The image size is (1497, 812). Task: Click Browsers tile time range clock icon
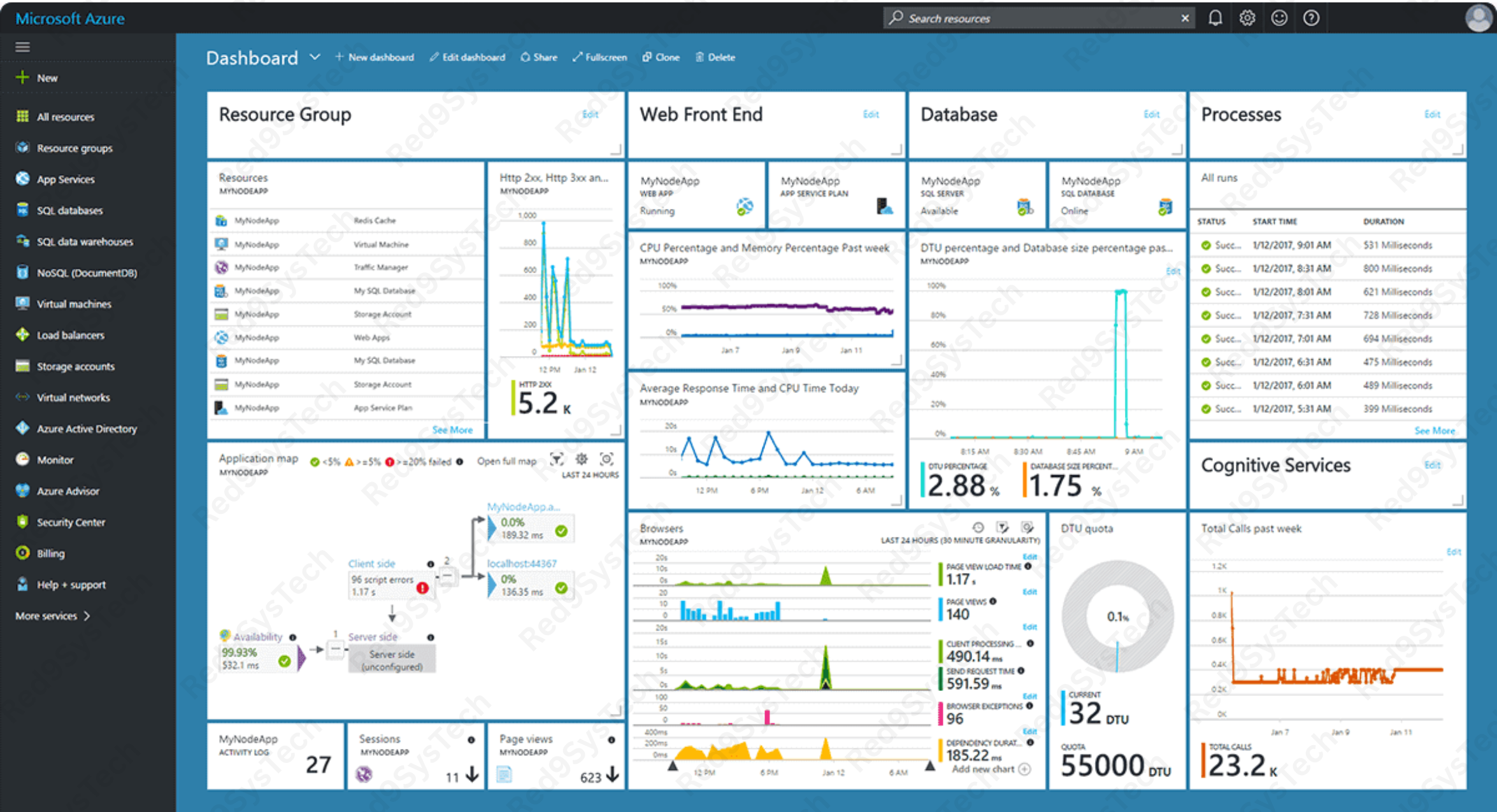pyautogui.click(x=978, y=527)
